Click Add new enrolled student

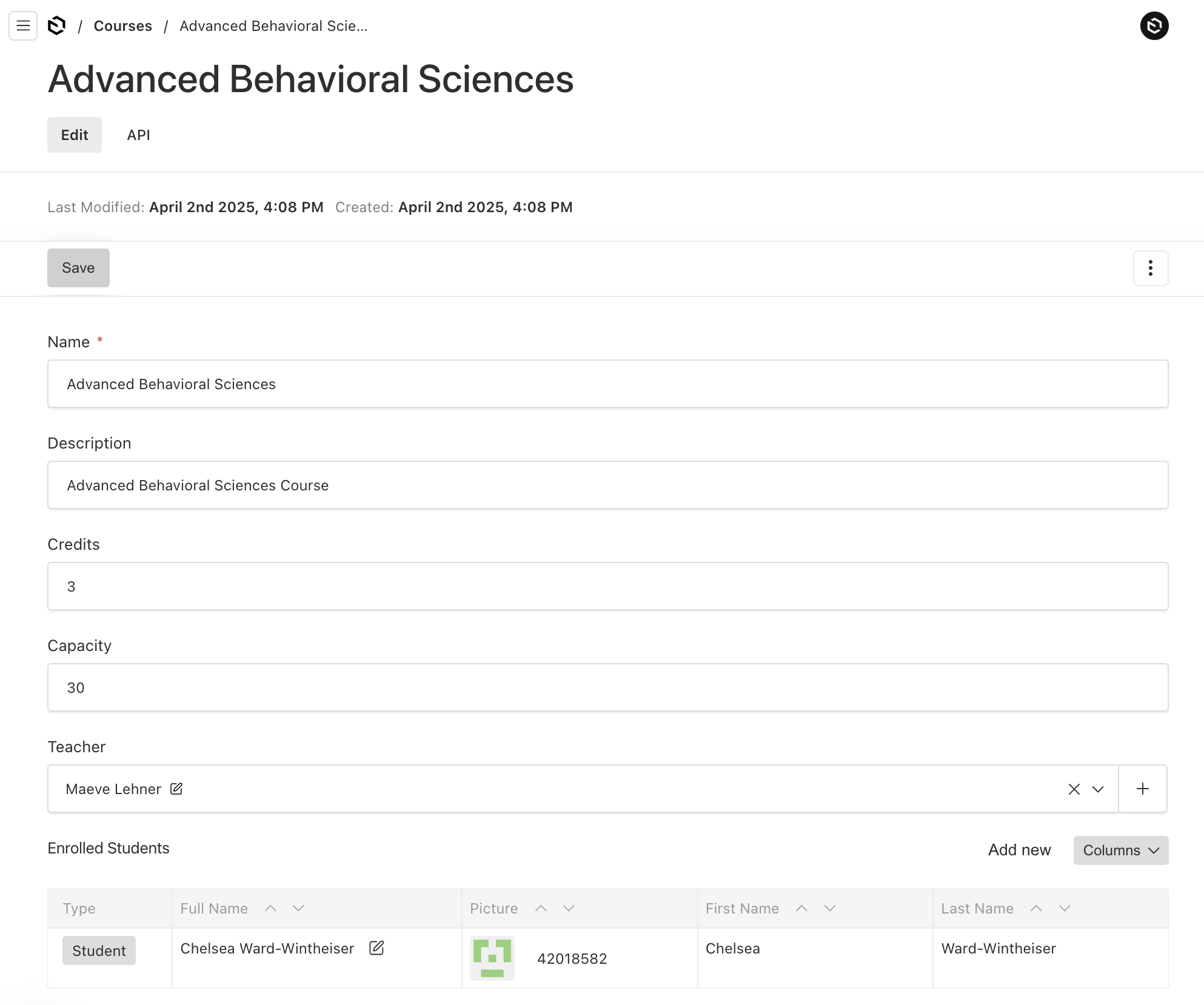[x=1019, y=850]
